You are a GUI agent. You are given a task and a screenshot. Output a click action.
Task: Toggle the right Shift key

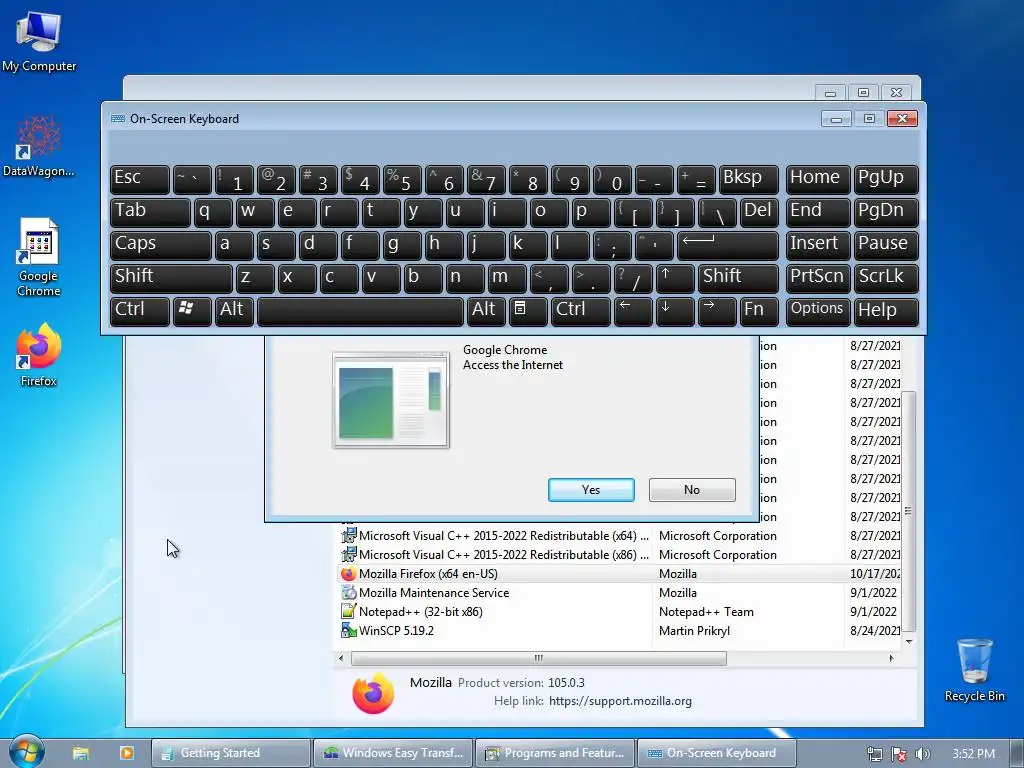click(738, 278)
